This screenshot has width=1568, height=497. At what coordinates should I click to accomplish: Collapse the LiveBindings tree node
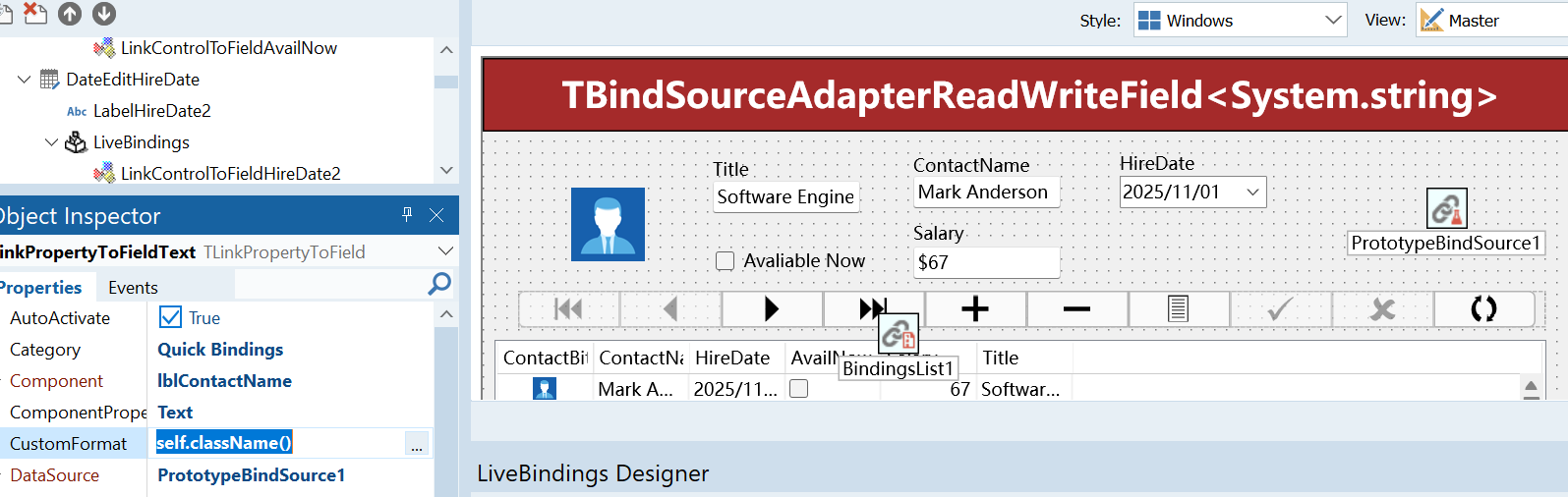tap(52, 142)
